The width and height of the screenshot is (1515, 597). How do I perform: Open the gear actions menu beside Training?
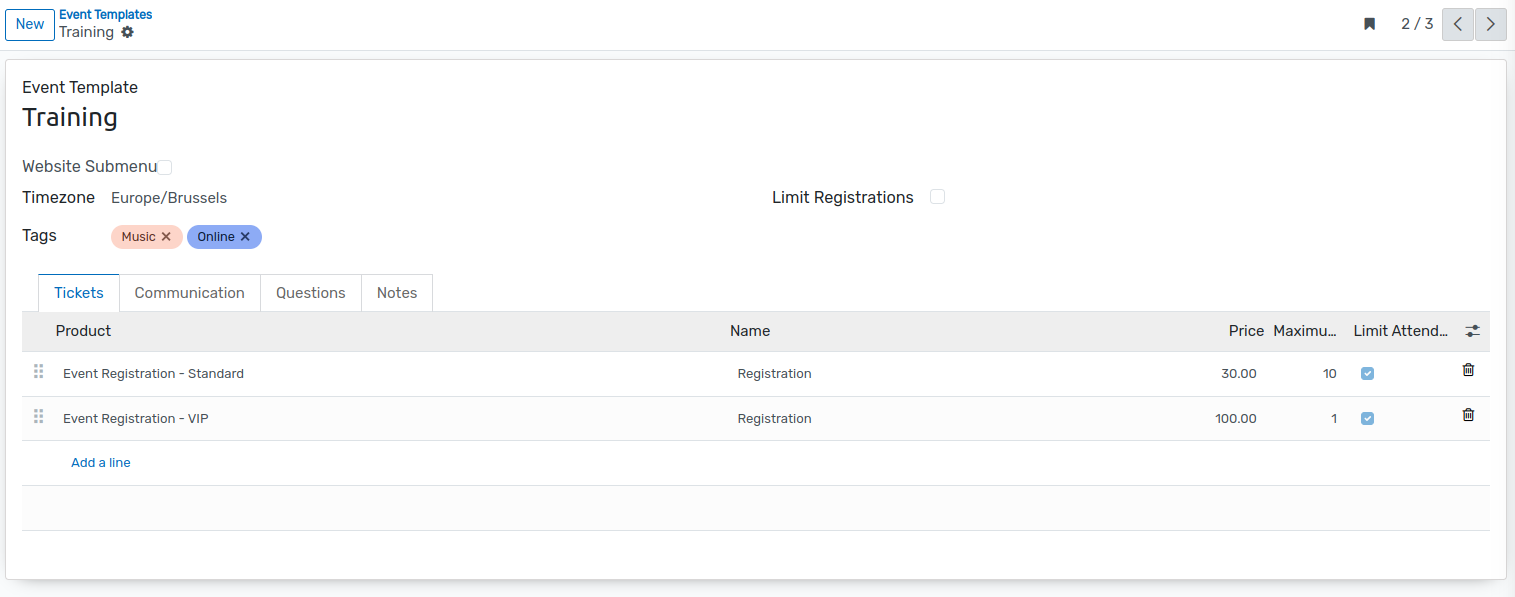(x=127, y=32)
